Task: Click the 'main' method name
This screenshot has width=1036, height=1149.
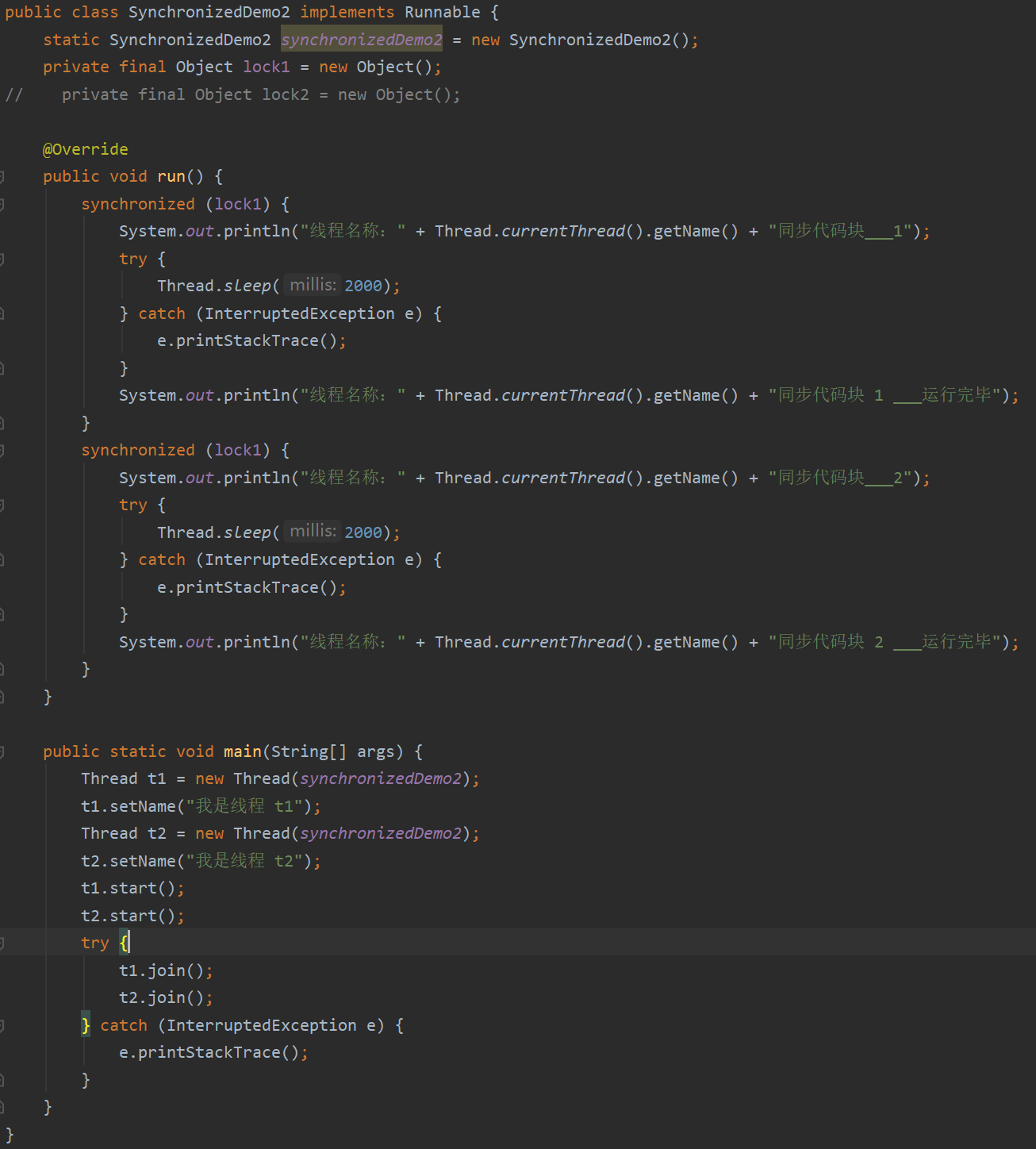Action: (x=243, y=751)
